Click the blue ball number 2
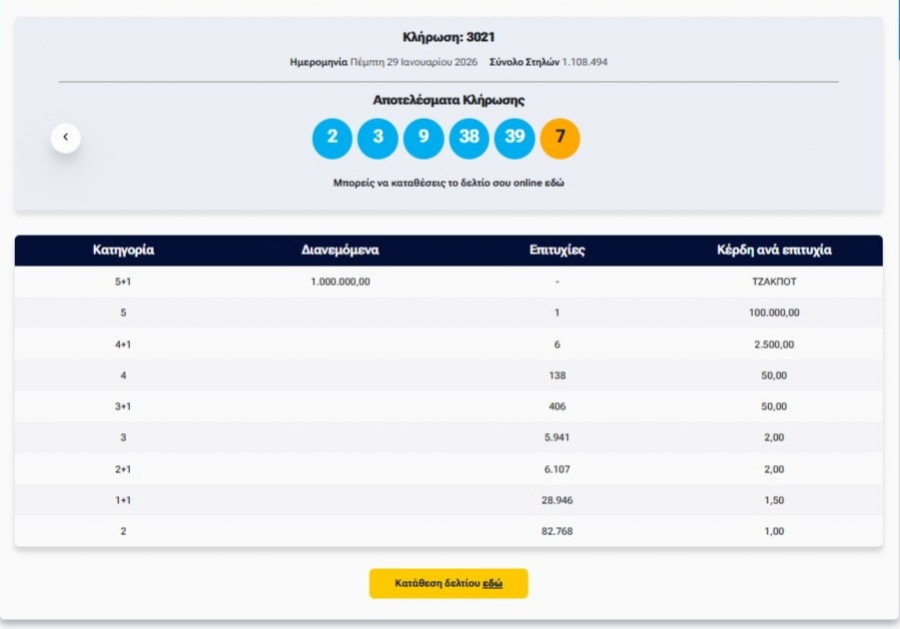 (x=332, y=138)
